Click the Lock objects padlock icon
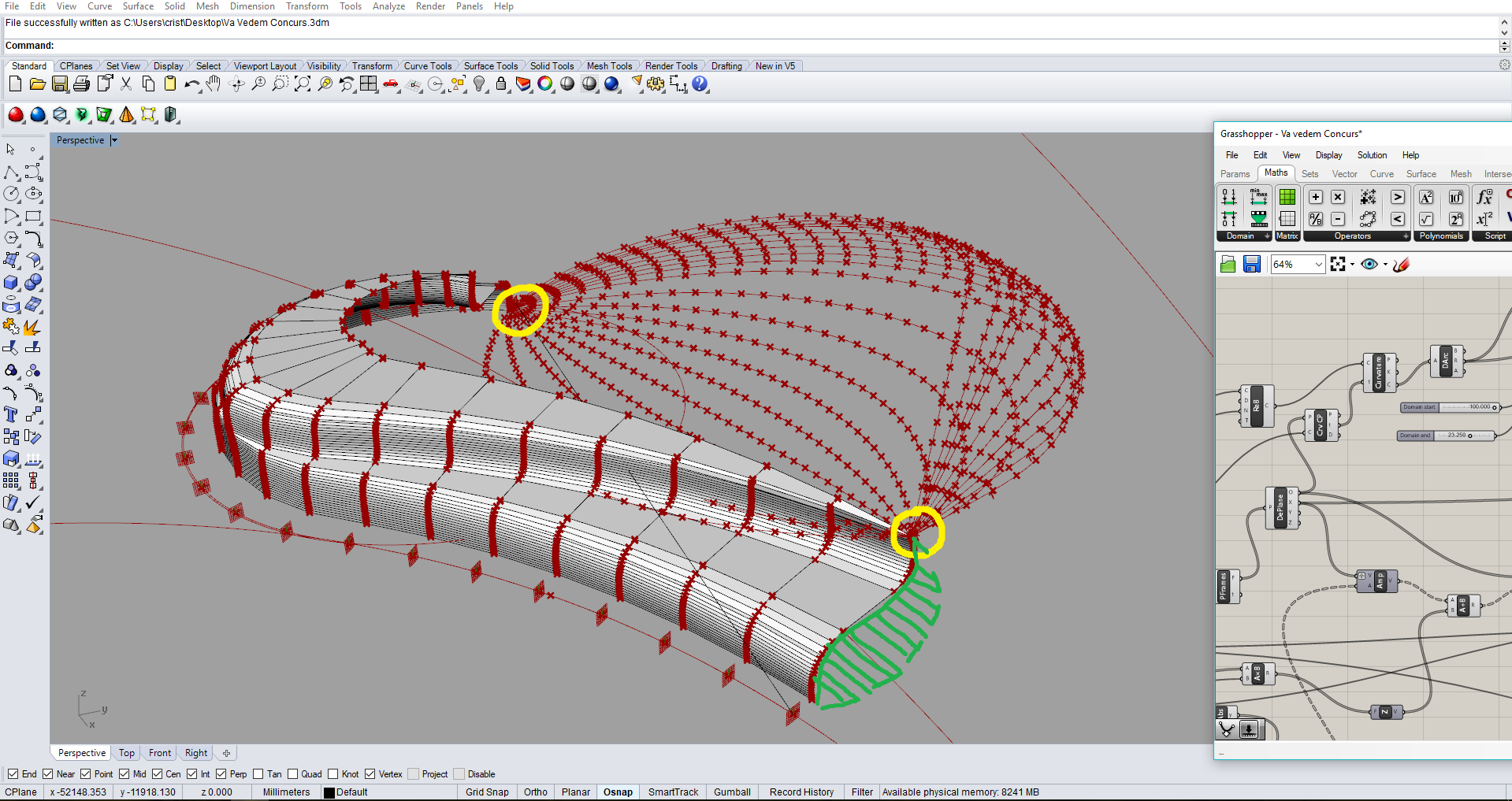Image resolution: width=1512 pixels, height=801 pixels. click(x=501, y=84)
